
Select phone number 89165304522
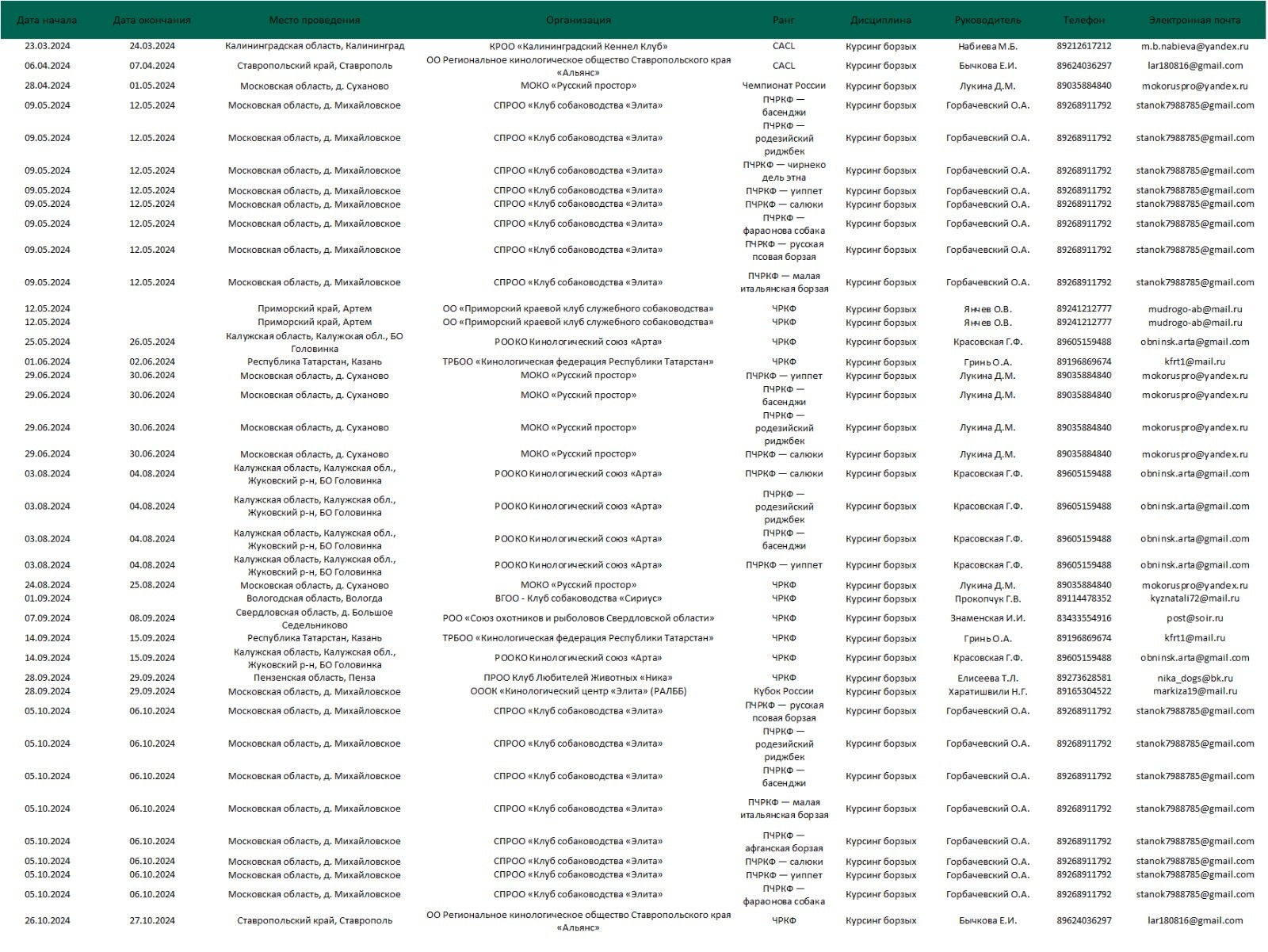pos(1084,691)
